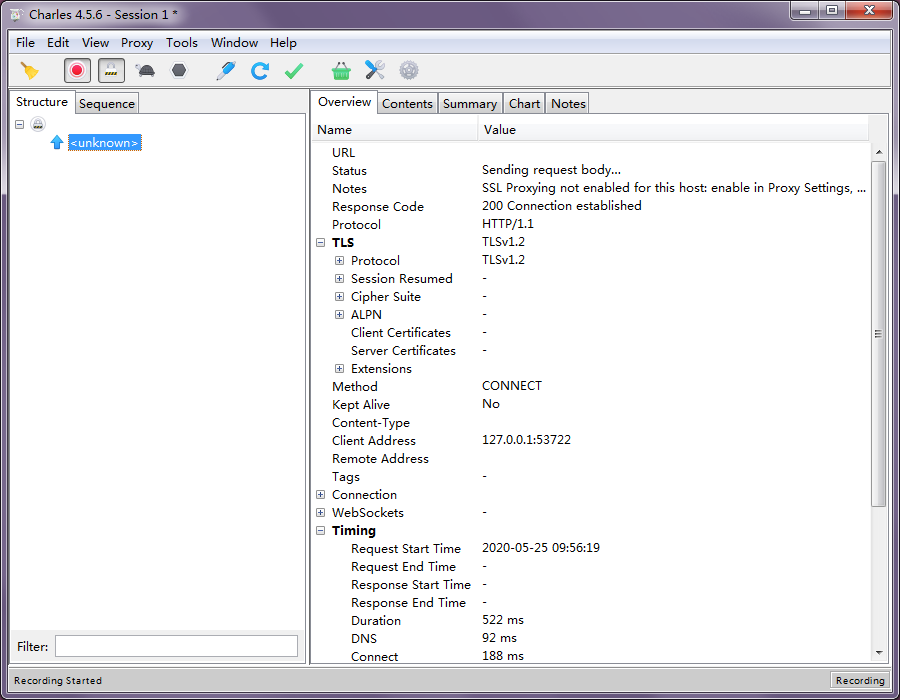The height and width of the screenshot is (700, 900).
Task: Open settings via the wrench and screwdriver icon
Action: [x=374, y=70]
